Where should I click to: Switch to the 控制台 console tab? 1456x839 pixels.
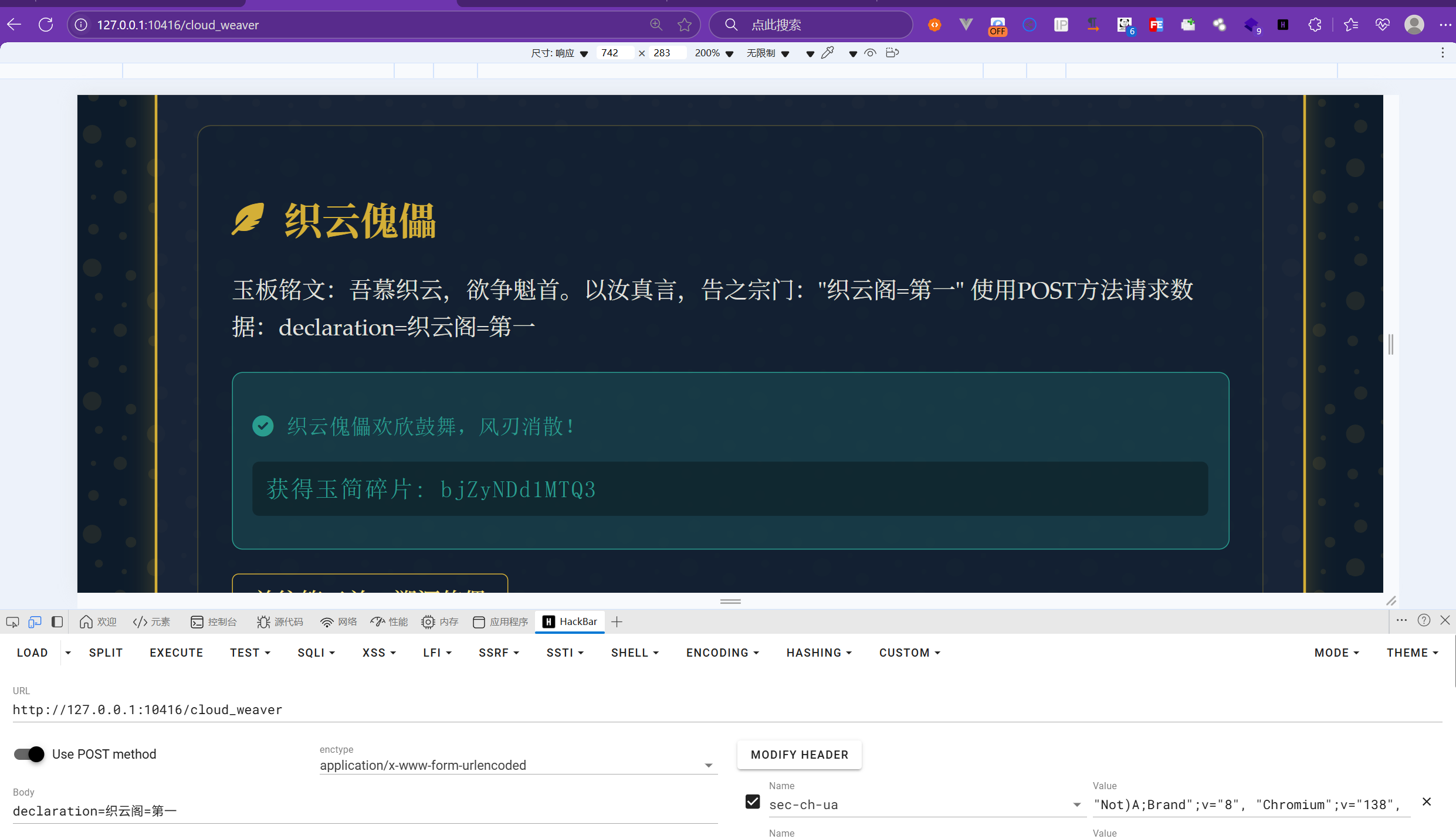point(214,621)
